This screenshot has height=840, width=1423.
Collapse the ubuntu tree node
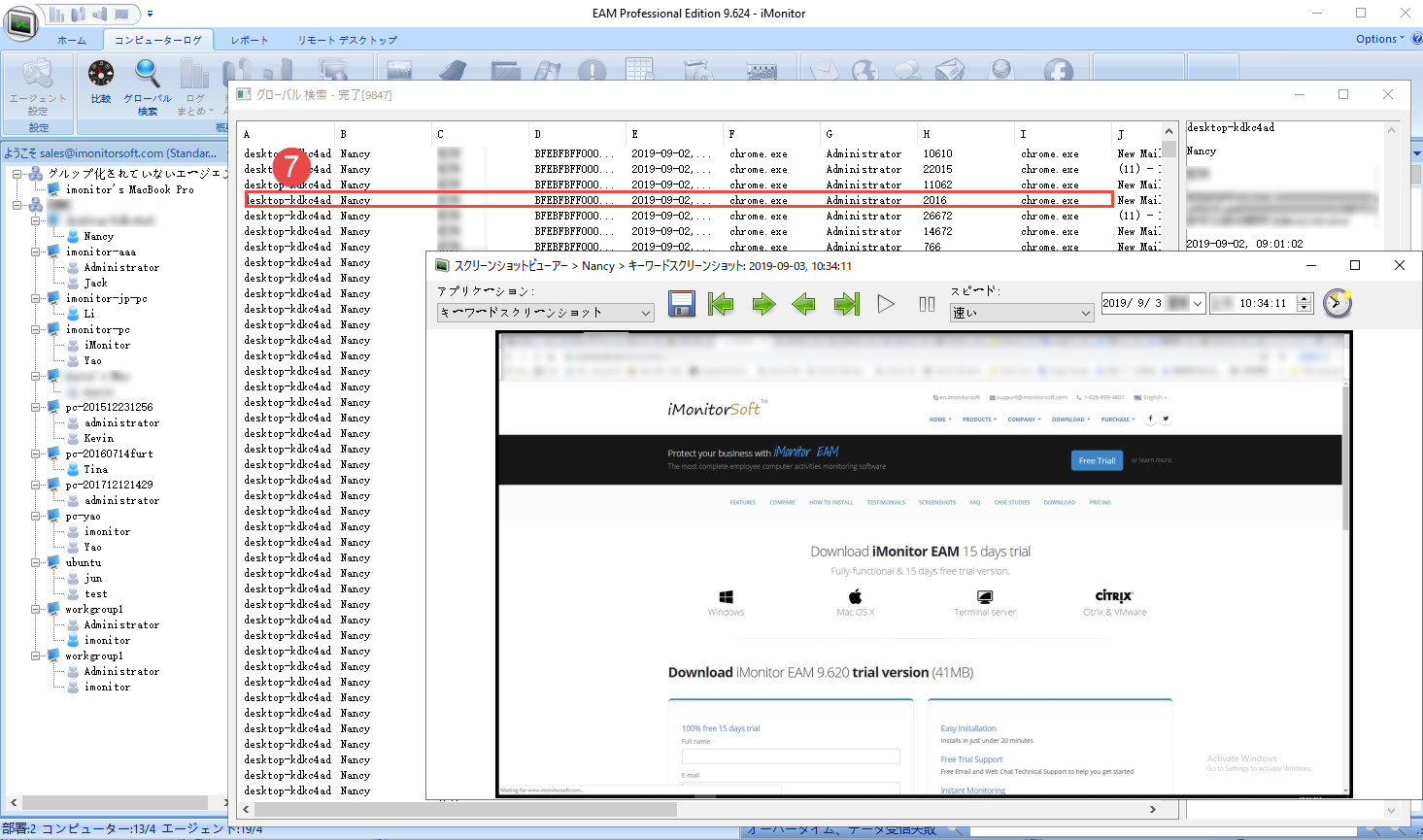pos(36,562)
